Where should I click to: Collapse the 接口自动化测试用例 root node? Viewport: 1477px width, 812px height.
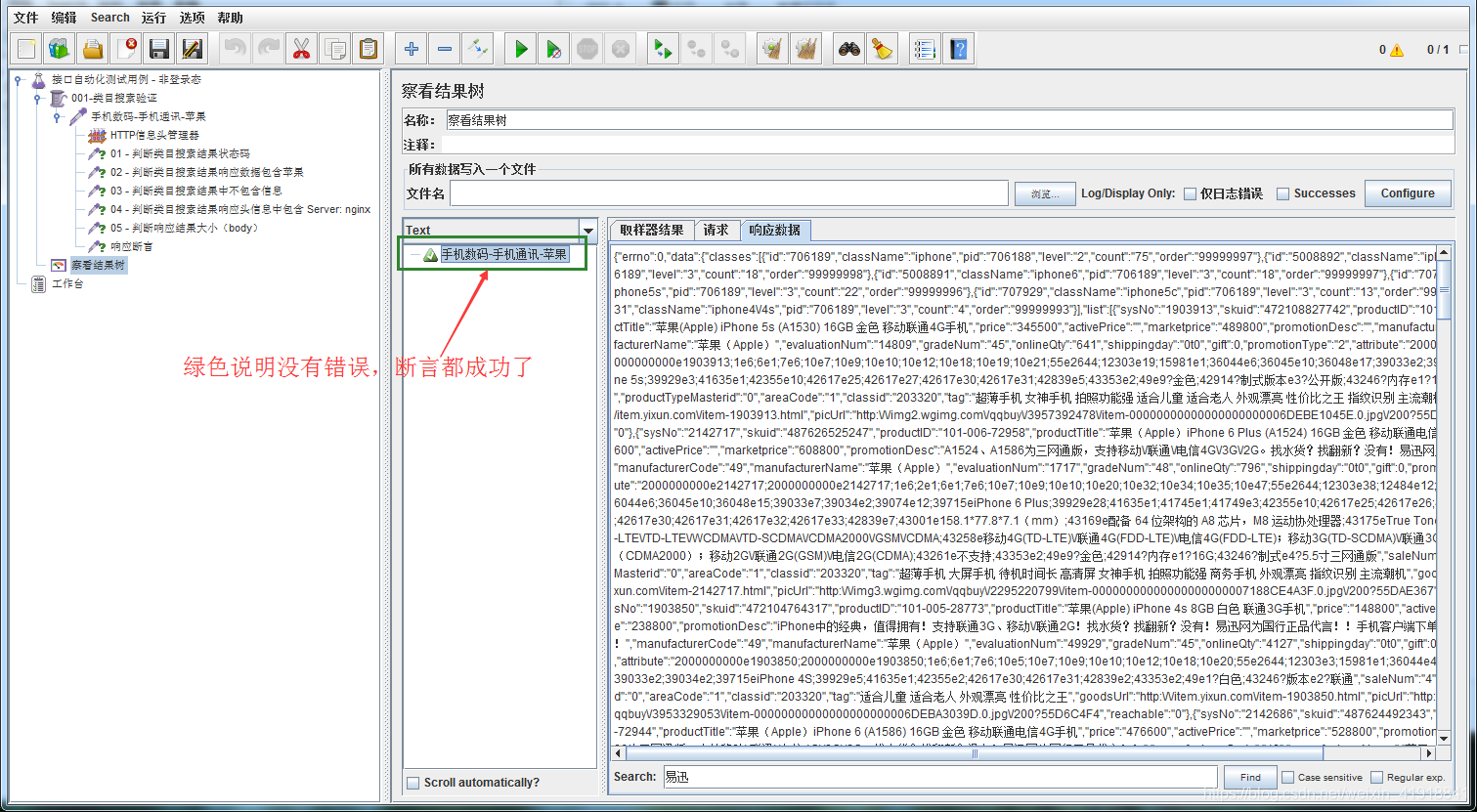(19, 80)
